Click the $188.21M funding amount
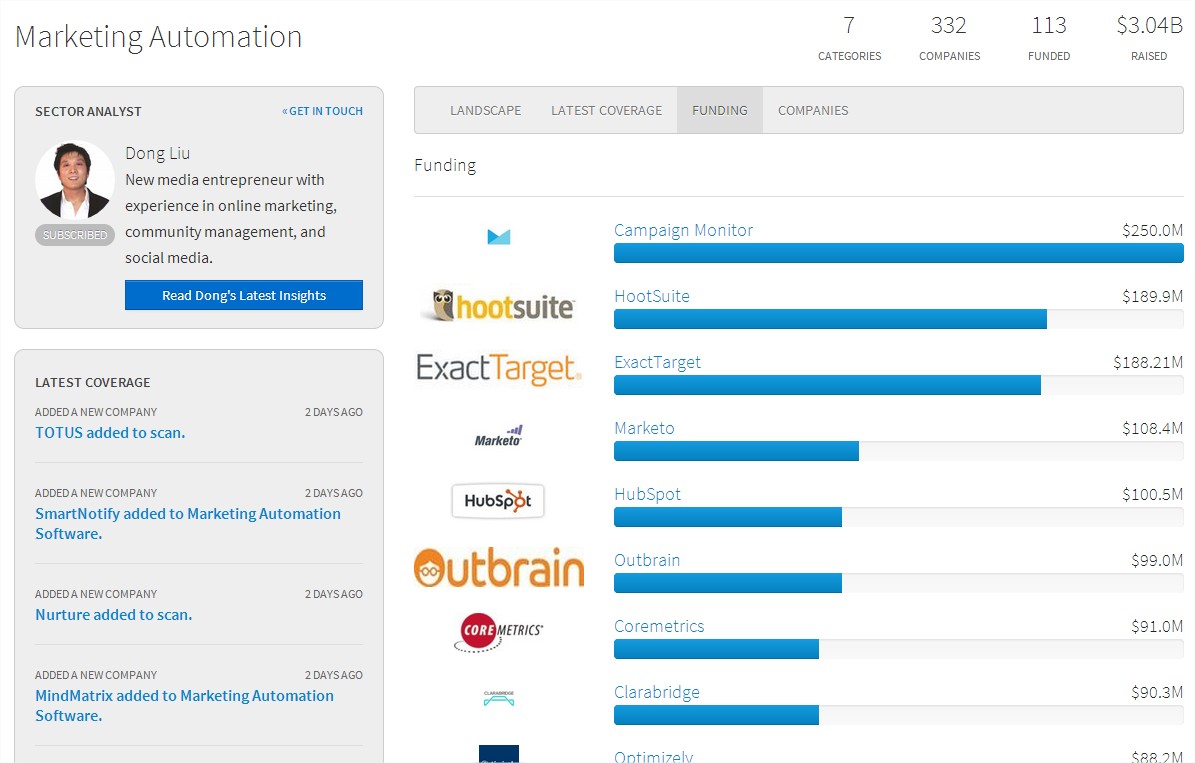Viewport: 1195px width, 763px height. tap(1148, 362)
